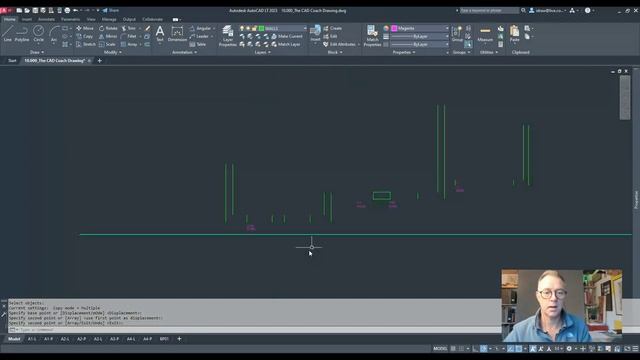Activate the Array command
The image size is (640, 360).
click(129, 44)
